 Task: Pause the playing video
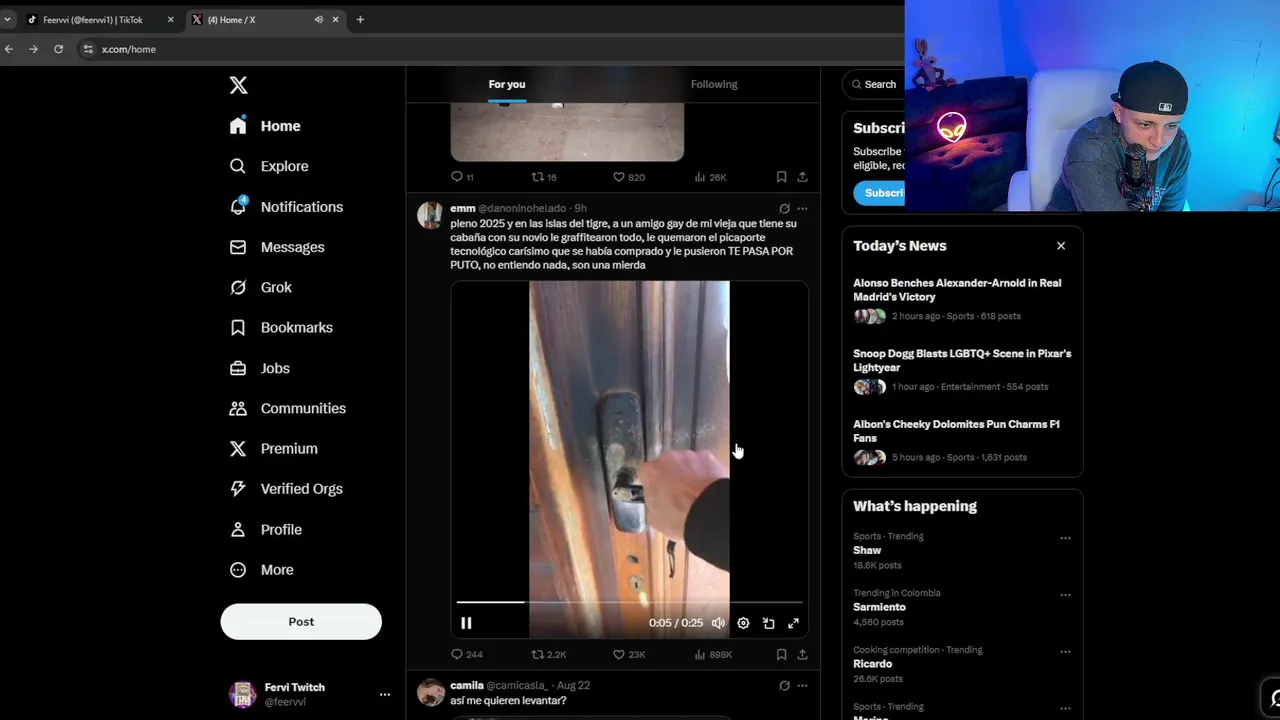[466, 623]
